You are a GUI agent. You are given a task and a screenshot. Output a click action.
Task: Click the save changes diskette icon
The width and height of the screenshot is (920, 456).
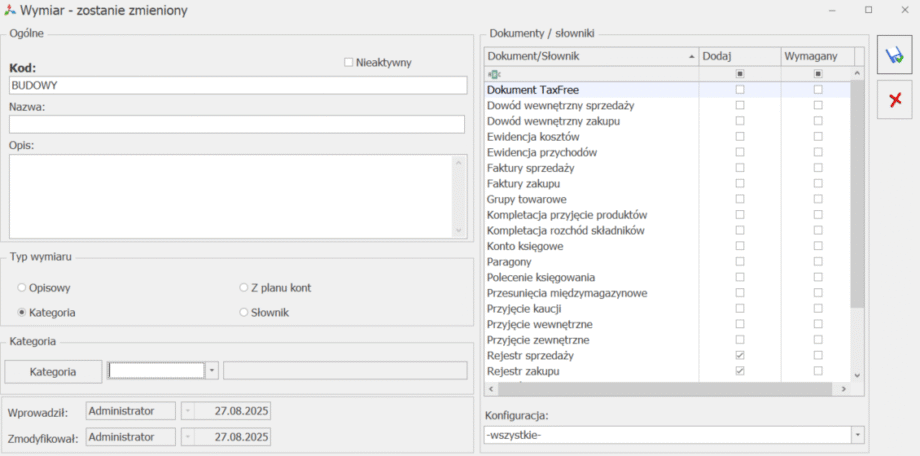pos(894,58)
